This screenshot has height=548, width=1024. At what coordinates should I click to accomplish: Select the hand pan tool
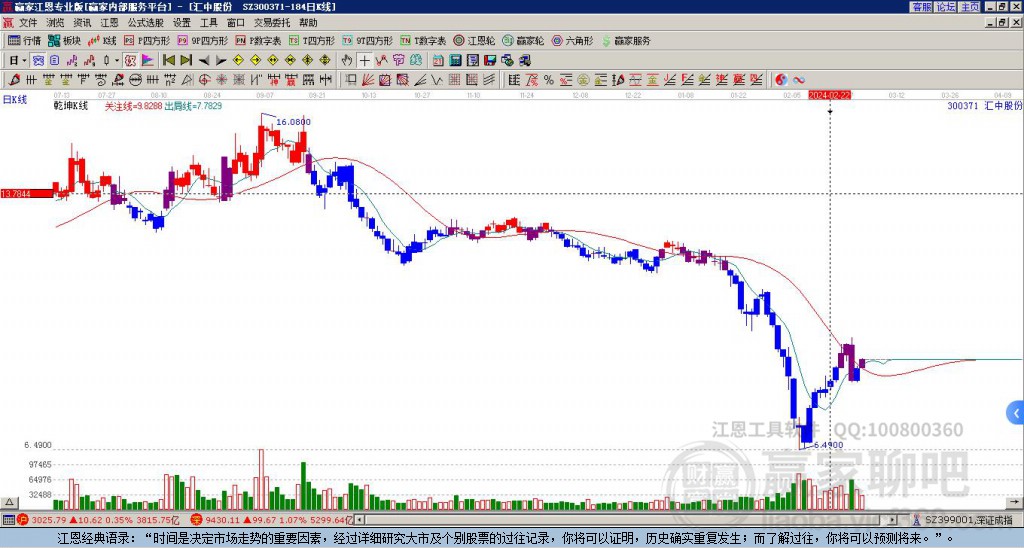[x=347, y=61]
